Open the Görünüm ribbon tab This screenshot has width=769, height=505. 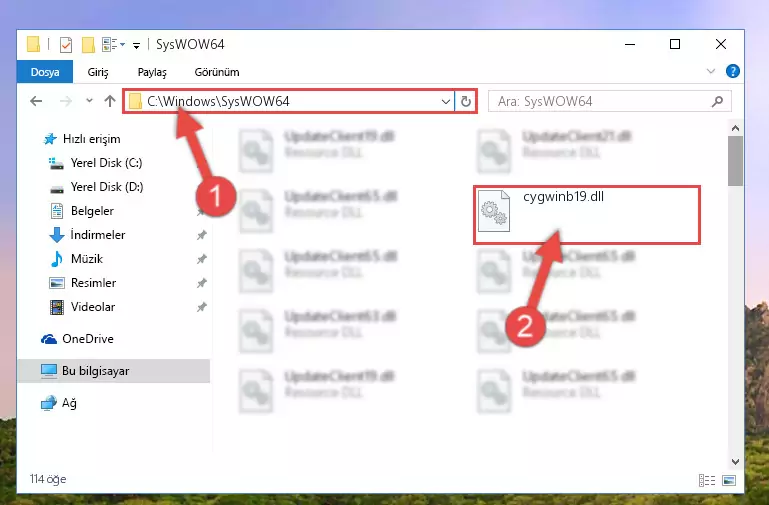217,72
